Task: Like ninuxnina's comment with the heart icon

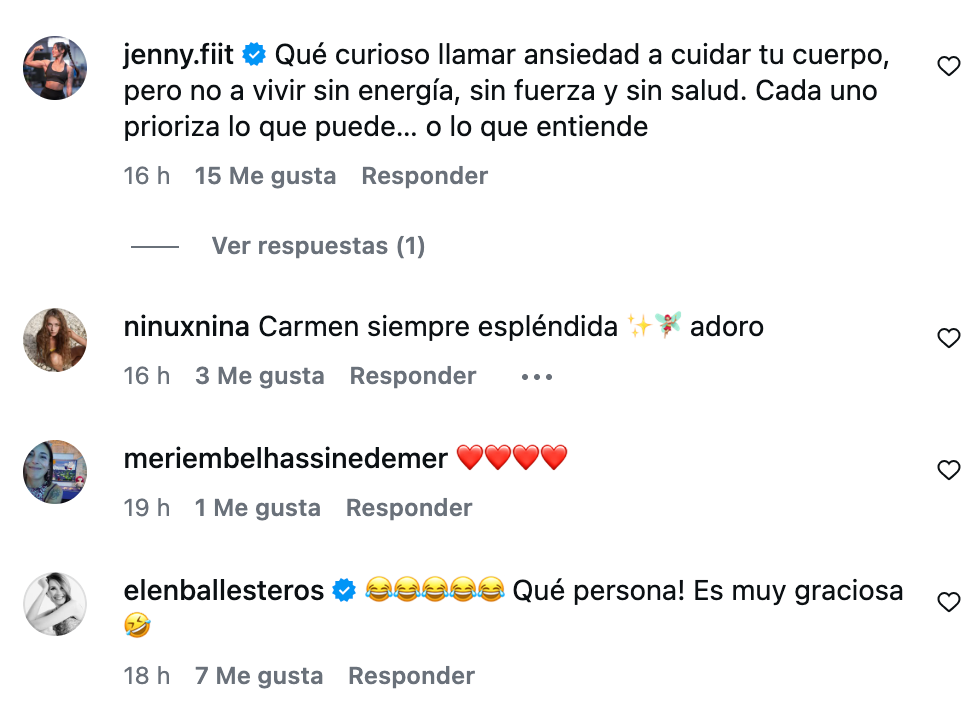Action: 948,339
